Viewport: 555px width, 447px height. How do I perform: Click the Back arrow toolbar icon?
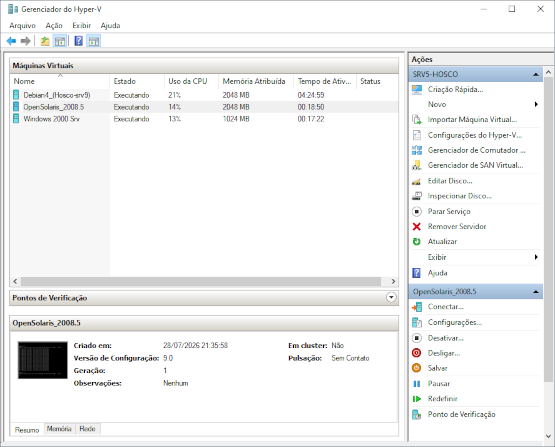(11, 41)
